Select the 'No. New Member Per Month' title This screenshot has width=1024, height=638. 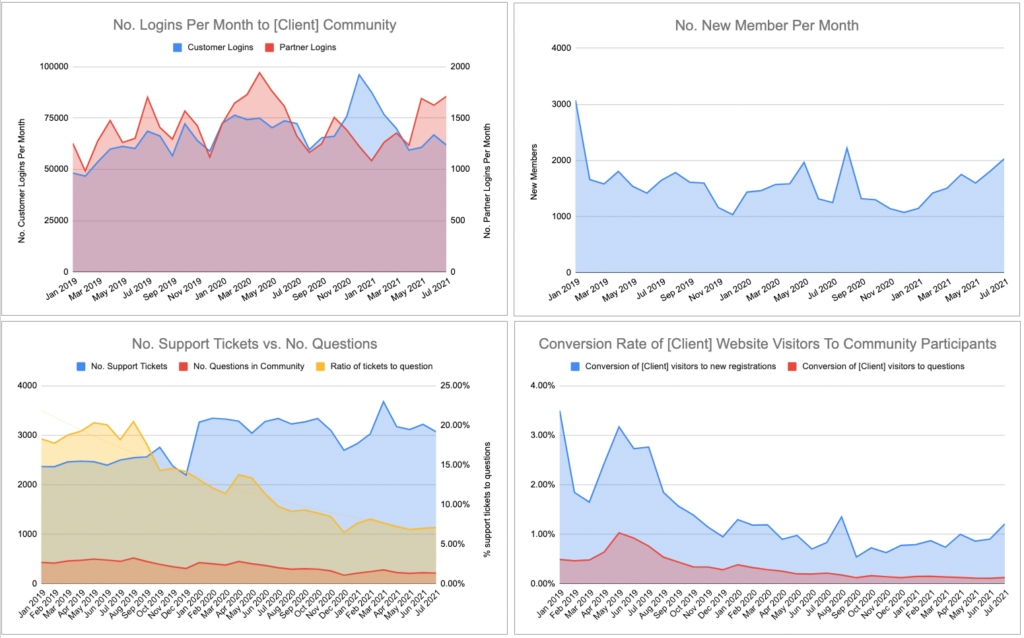[x=767, y=25]
